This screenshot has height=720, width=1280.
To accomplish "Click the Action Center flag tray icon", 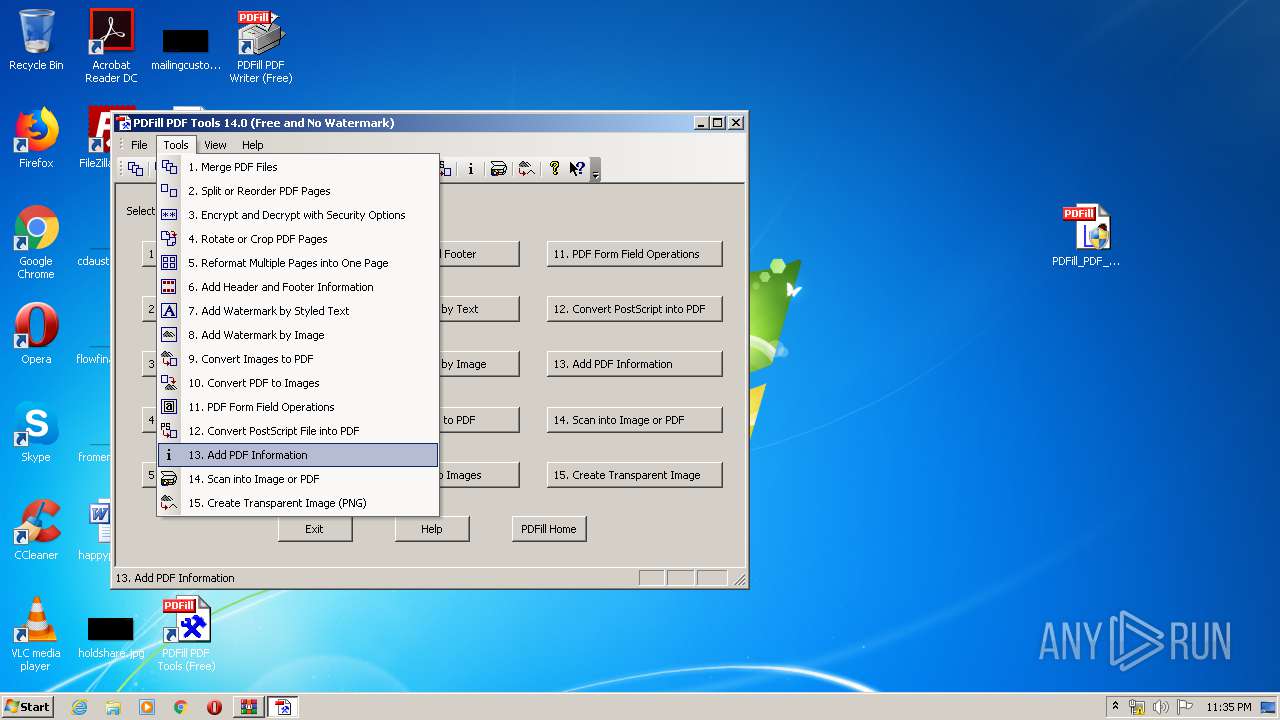I will coord(1185,707).
